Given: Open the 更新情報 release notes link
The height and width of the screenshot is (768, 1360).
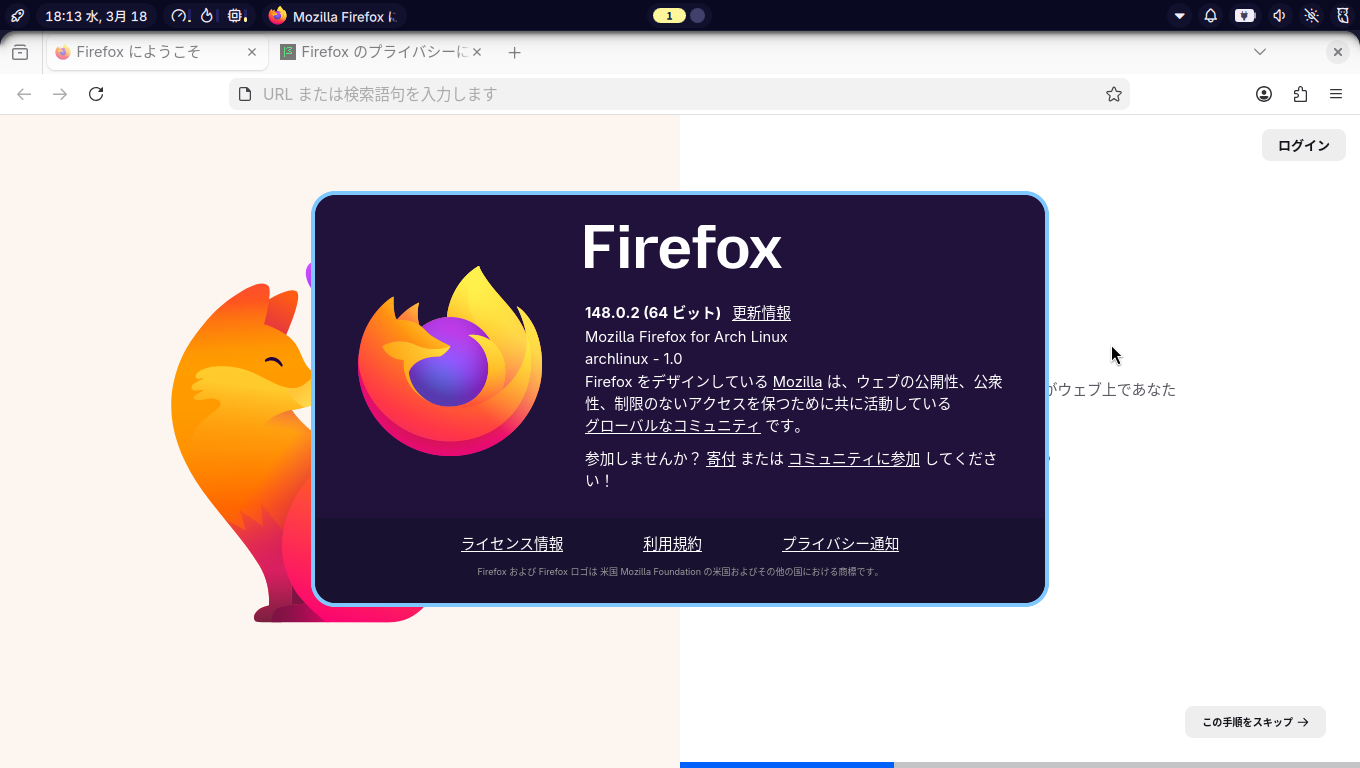Looking at the screenshot, I should point(761,313).
